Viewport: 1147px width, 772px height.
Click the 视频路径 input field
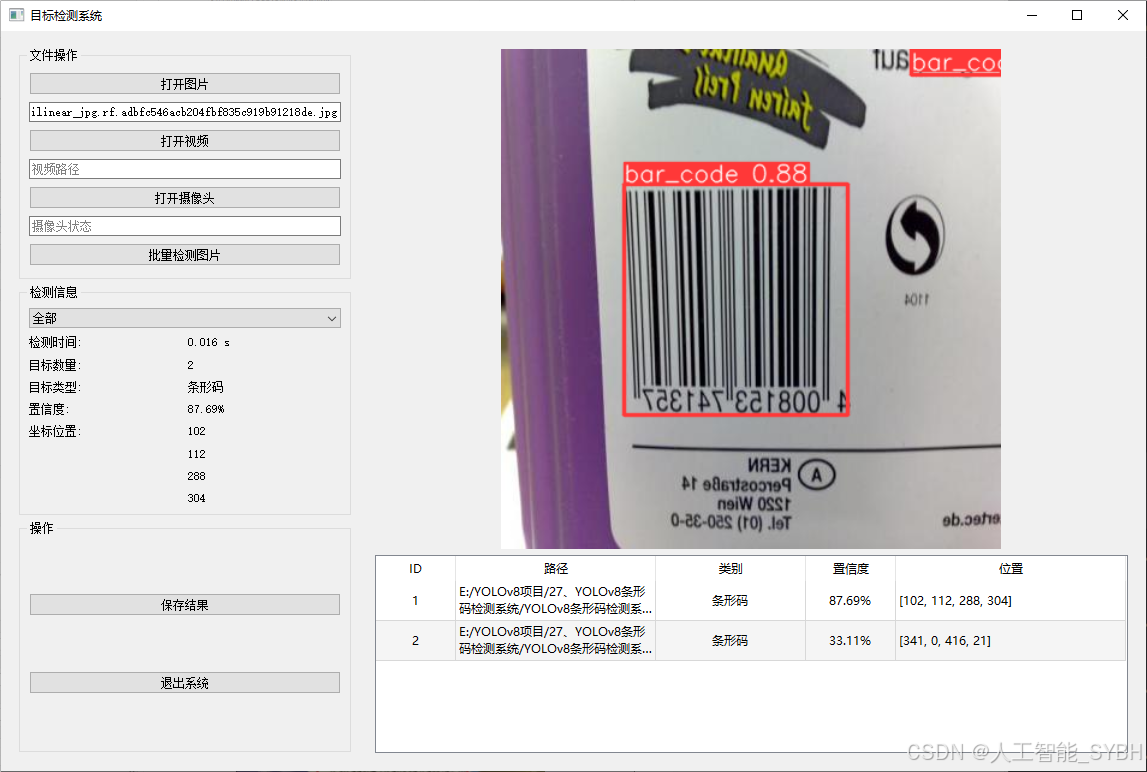184,169
